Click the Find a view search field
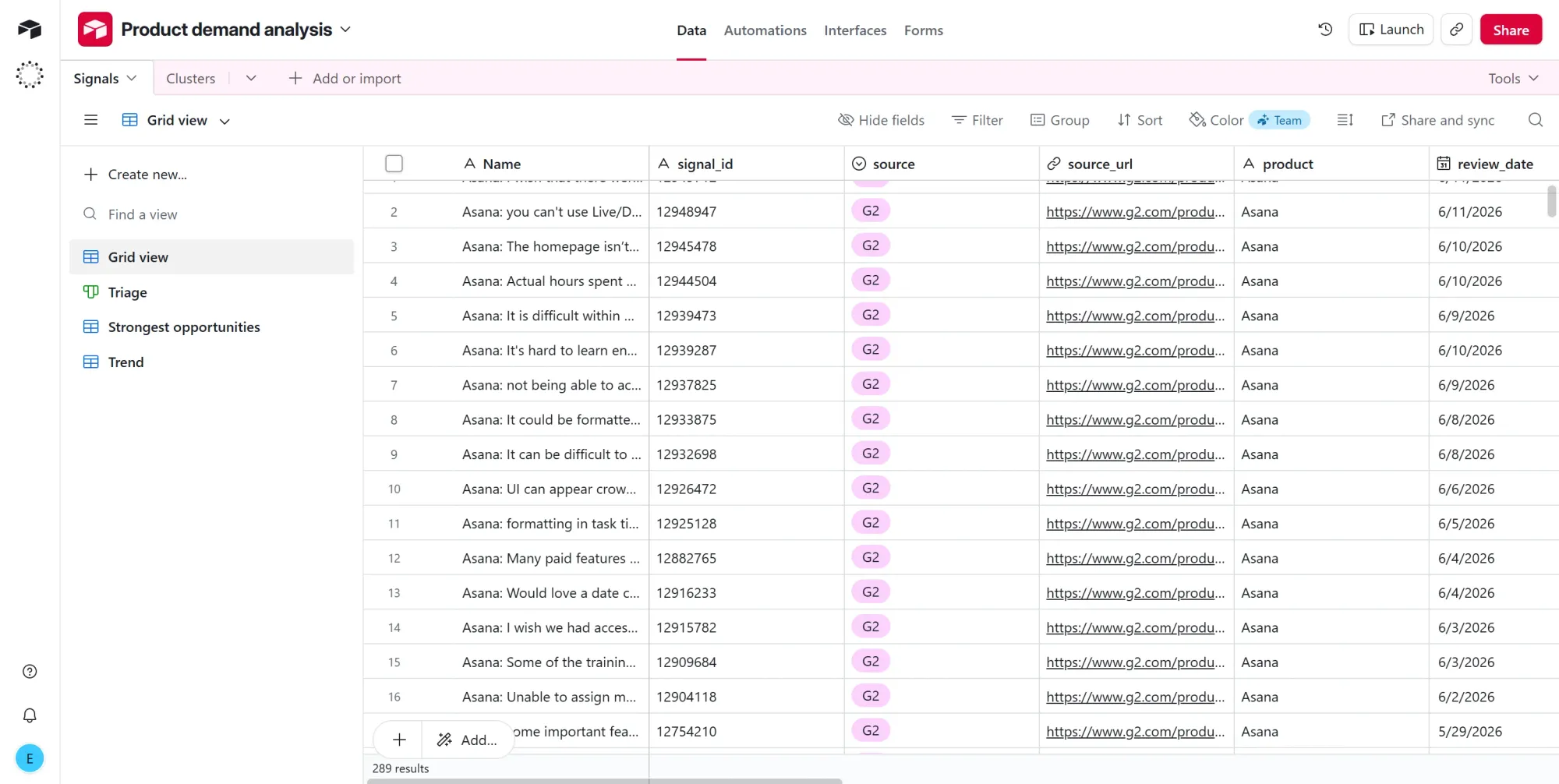1559x784 pixels. click(x=211, y=214)
